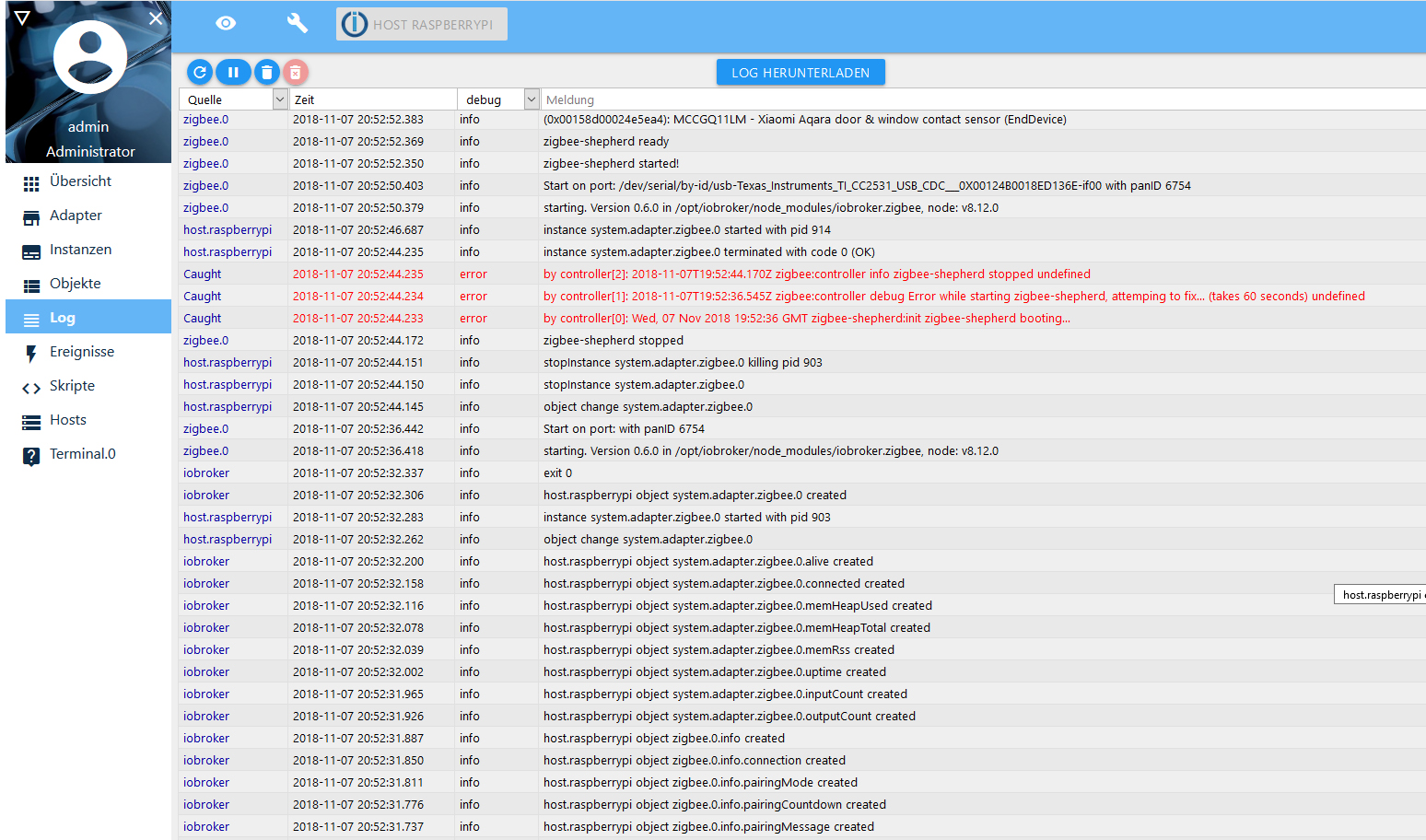Image resolution: width=1426 pixels, height=840 pixels.
Task: Open the Quelle source filter dropdown
Action: point(280,99)
